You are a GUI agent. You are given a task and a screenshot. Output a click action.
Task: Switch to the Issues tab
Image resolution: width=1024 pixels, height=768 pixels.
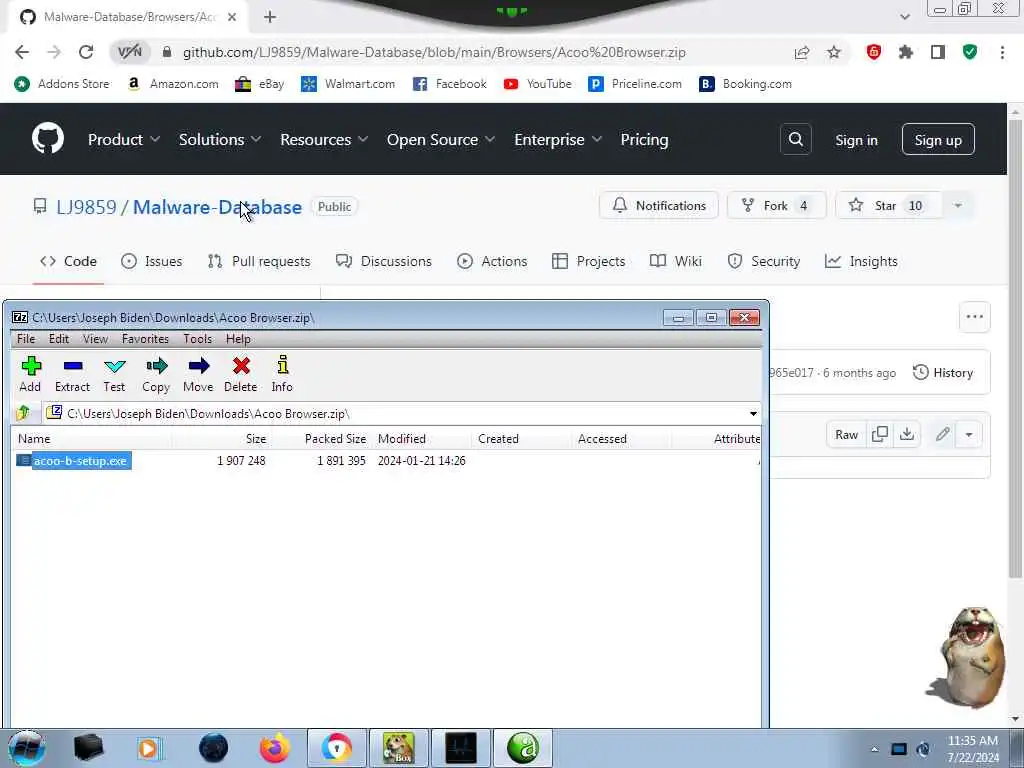[152, 261]
